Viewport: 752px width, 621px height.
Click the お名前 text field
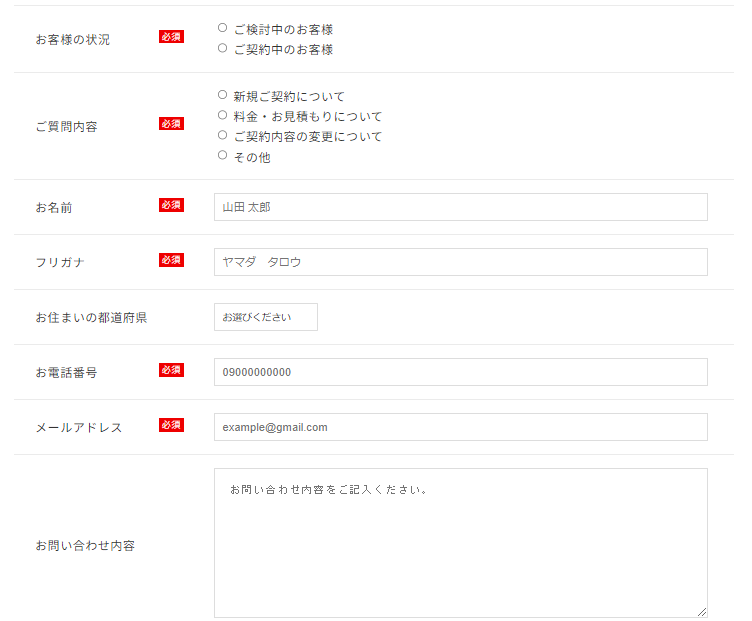click(x=460, y=207)
